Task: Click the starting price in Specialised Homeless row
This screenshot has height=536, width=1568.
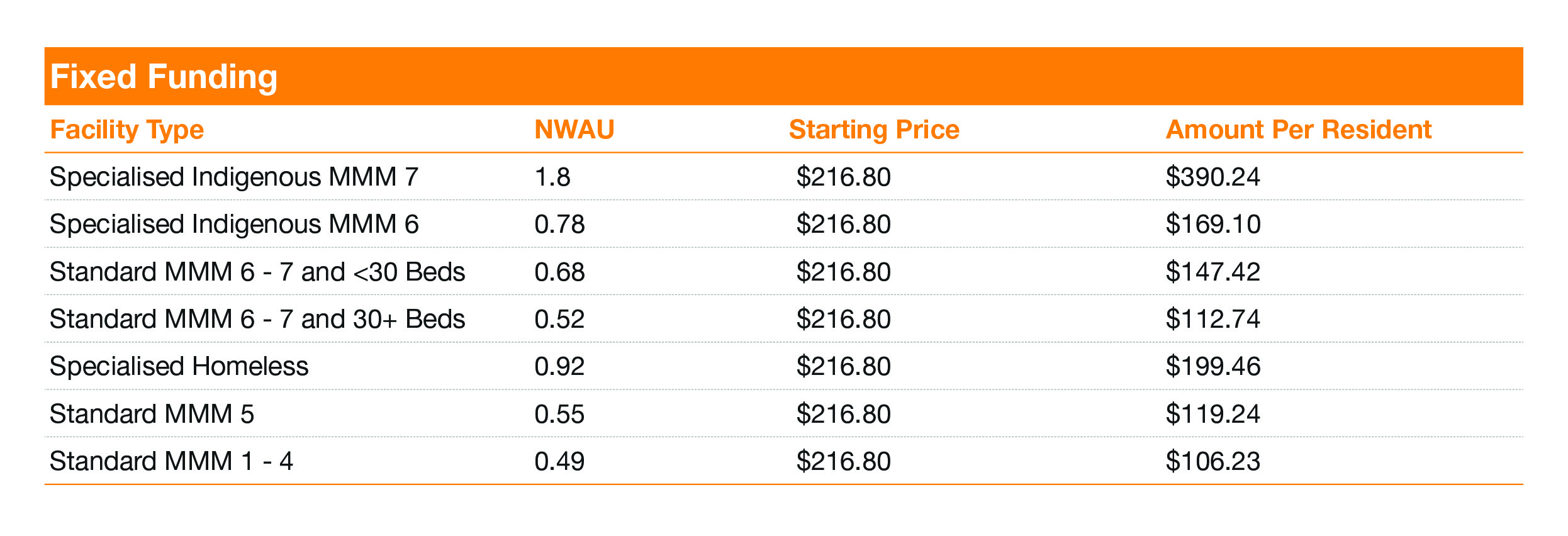Action: point(844,366)
